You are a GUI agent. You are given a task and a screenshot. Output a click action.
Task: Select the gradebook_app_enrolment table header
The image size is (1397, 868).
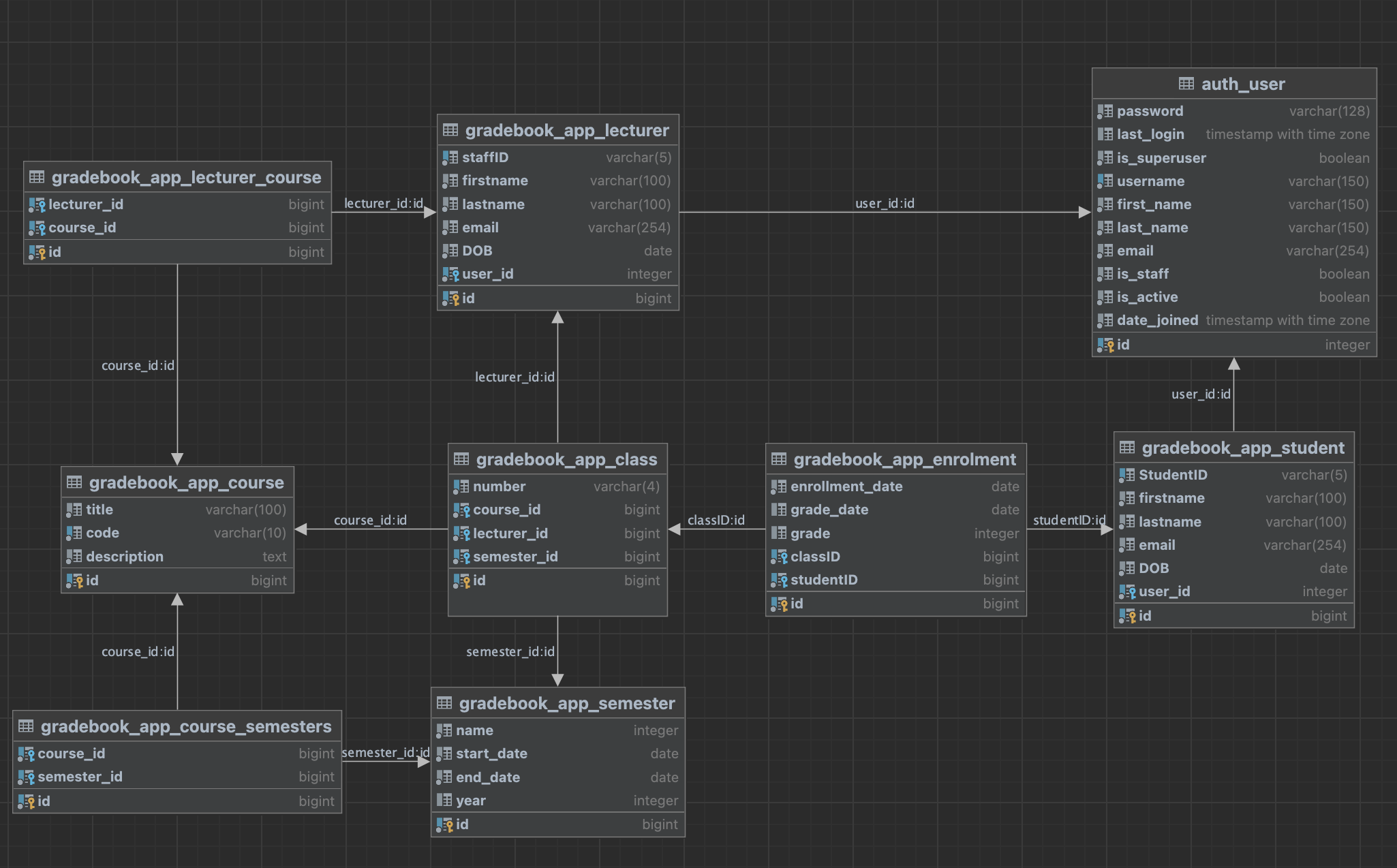coord(904,460)
